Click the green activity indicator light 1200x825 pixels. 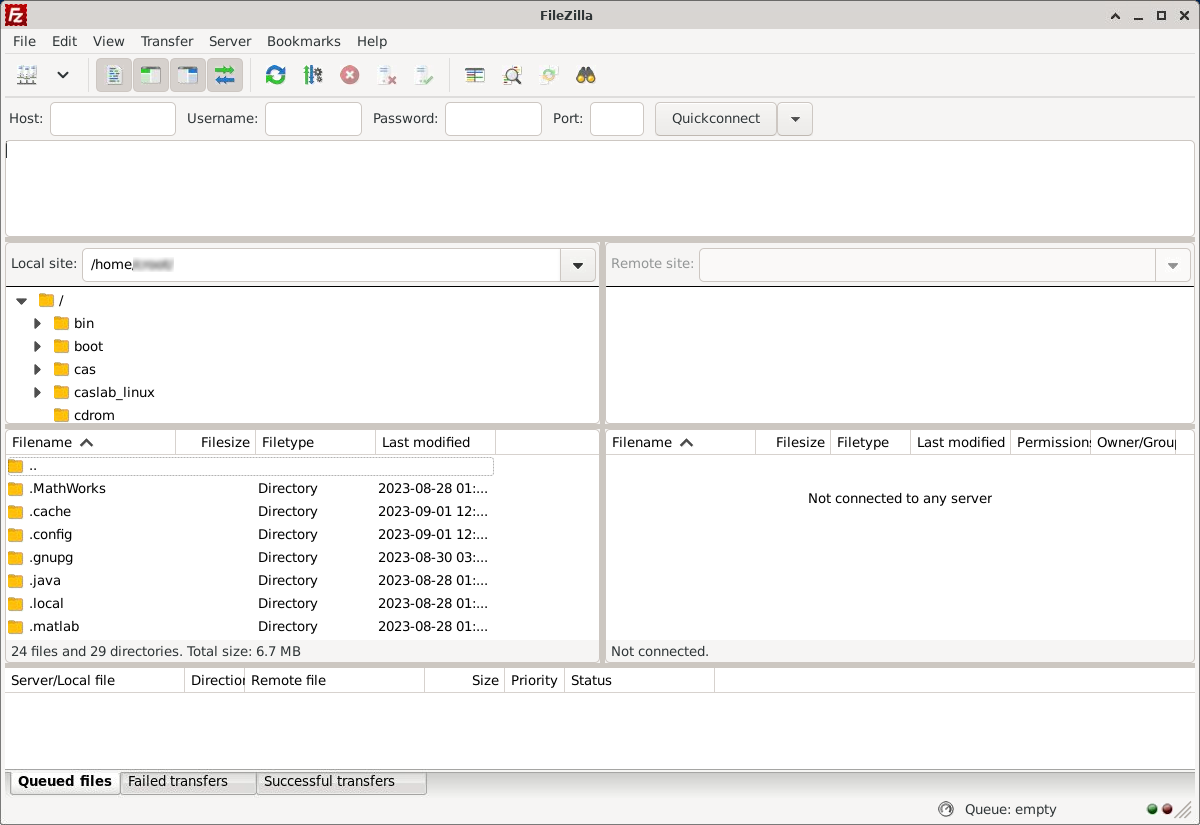point(1153,810)
